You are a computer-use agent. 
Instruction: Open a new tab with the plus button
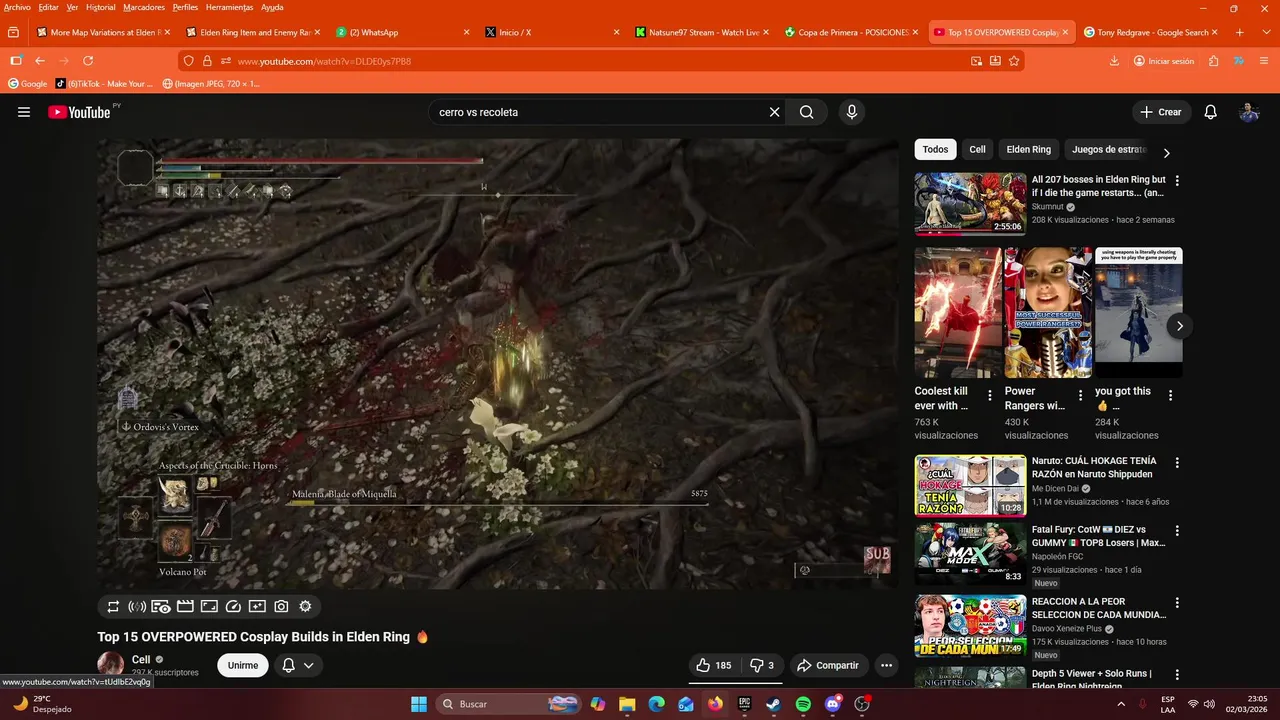(x=1239, y=32)
